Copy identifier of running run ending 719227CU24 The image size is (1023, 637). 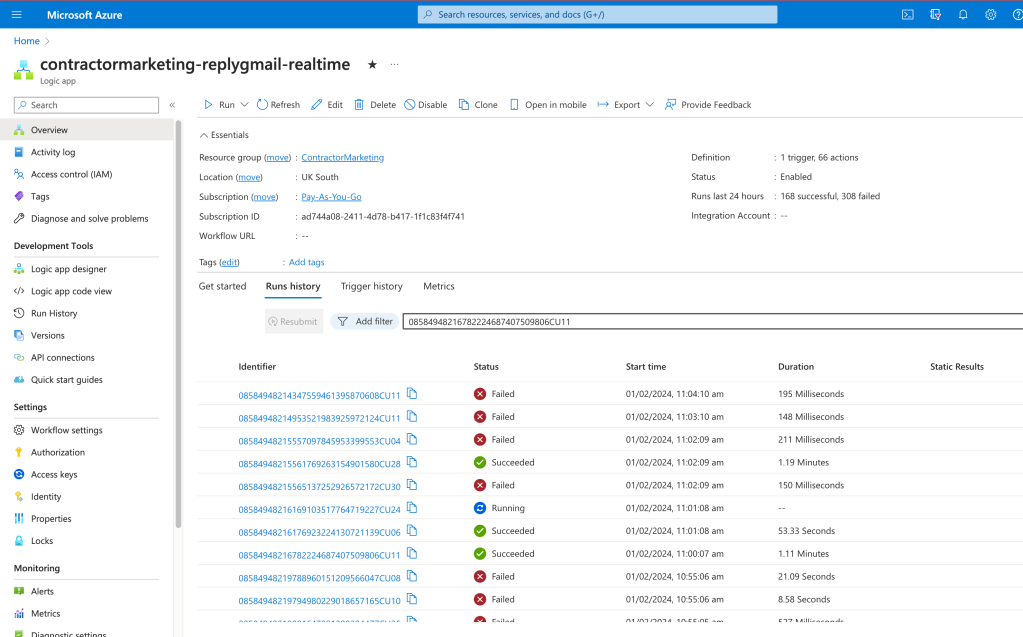coord(412,508)
